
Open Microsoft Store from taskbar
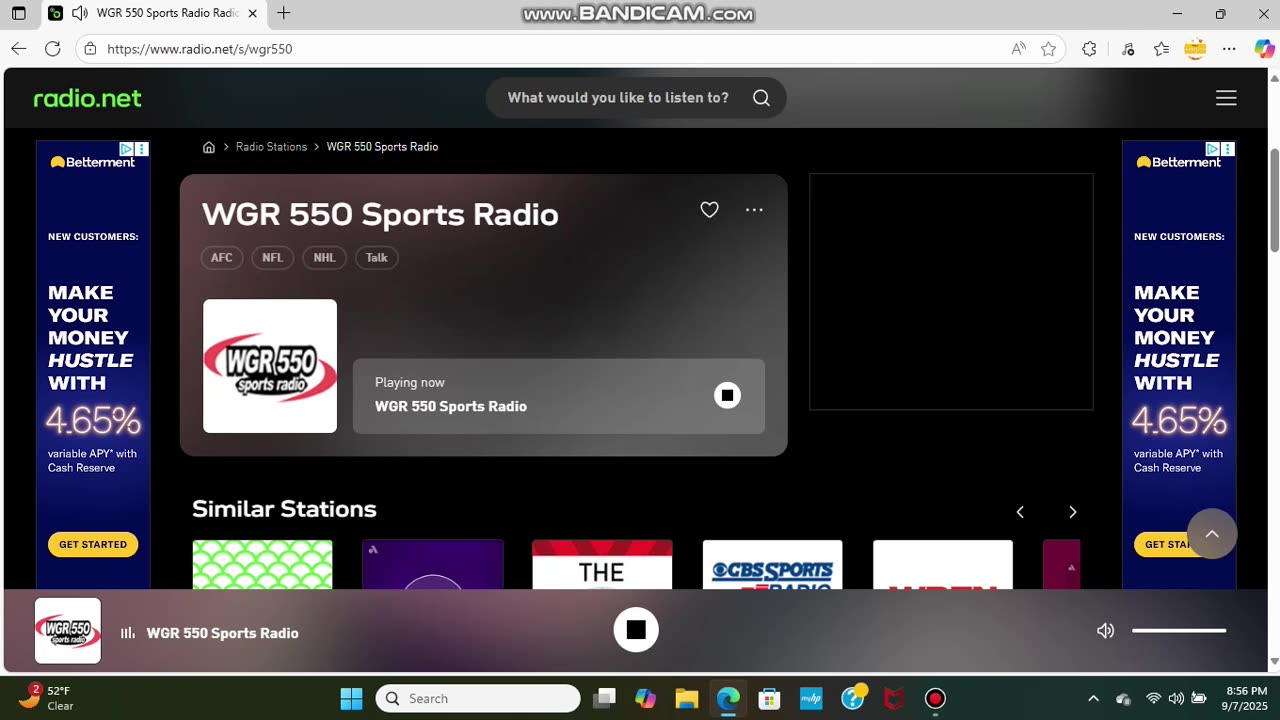(769, 698)
